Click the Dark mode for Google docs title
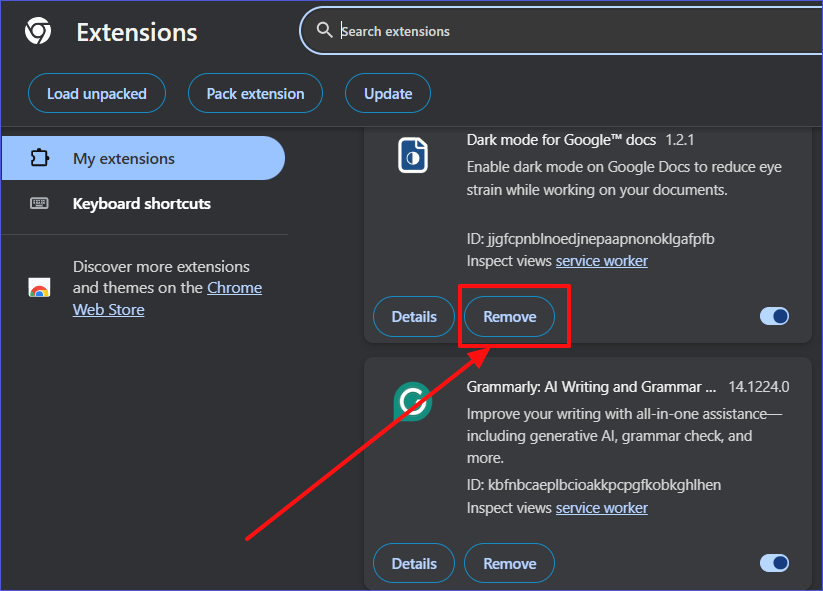Screen dimensions: 823x591 click(561, 140)
